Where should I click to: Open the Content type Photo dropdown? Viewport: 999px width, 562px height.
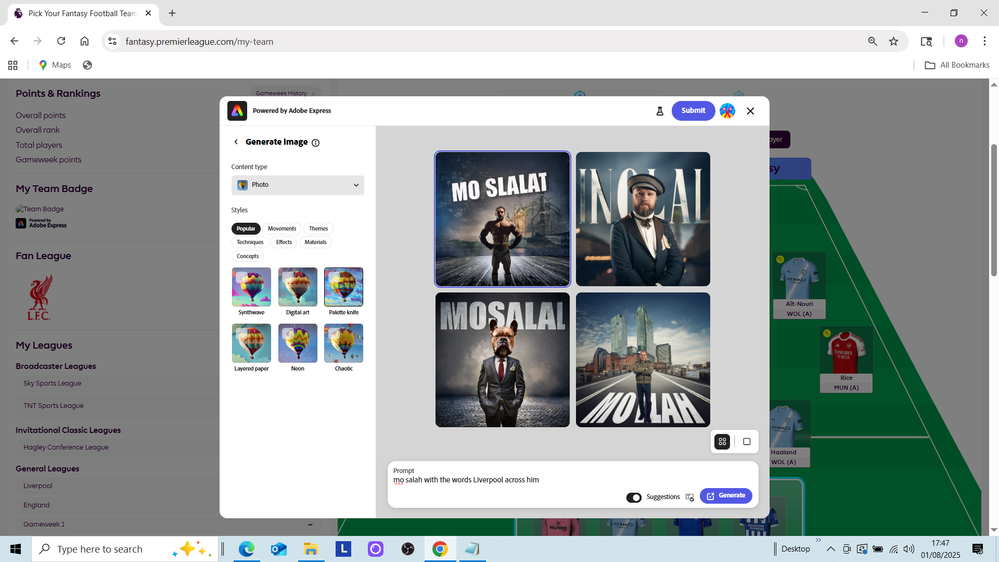298,185
